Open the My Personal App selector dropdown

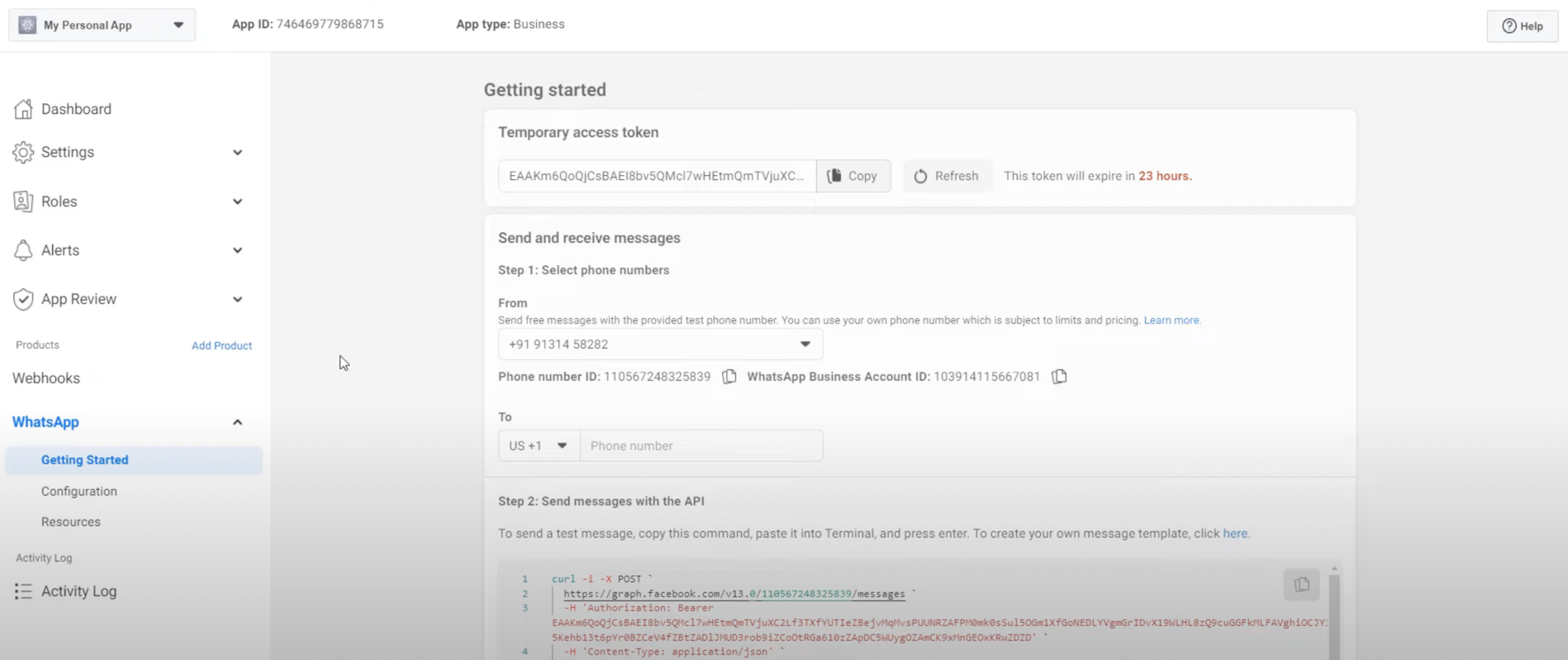[102, 25]
